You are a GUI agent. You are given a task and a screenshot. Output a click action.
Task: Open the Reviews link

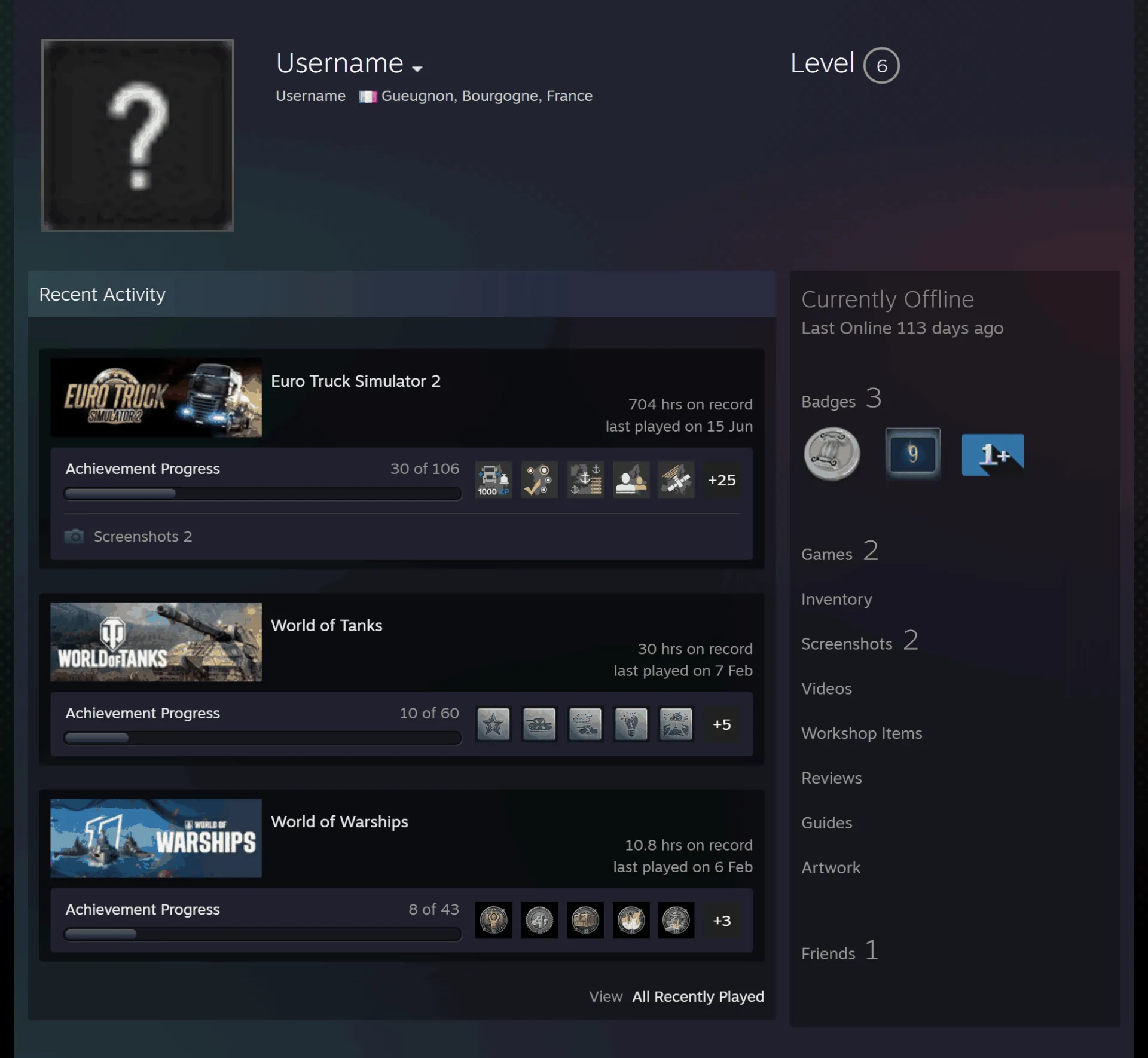[832, 779]
